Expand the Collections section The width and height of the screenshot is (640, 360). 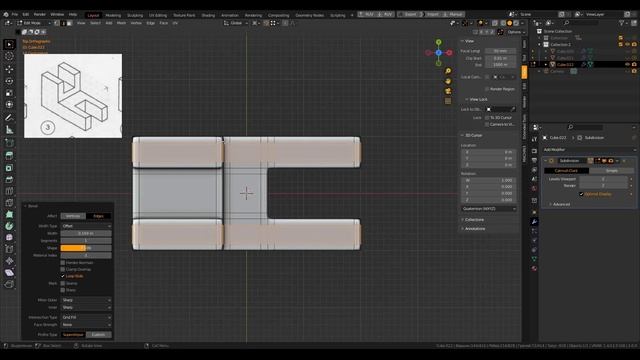pyautogui.click(x=474, y=220)
